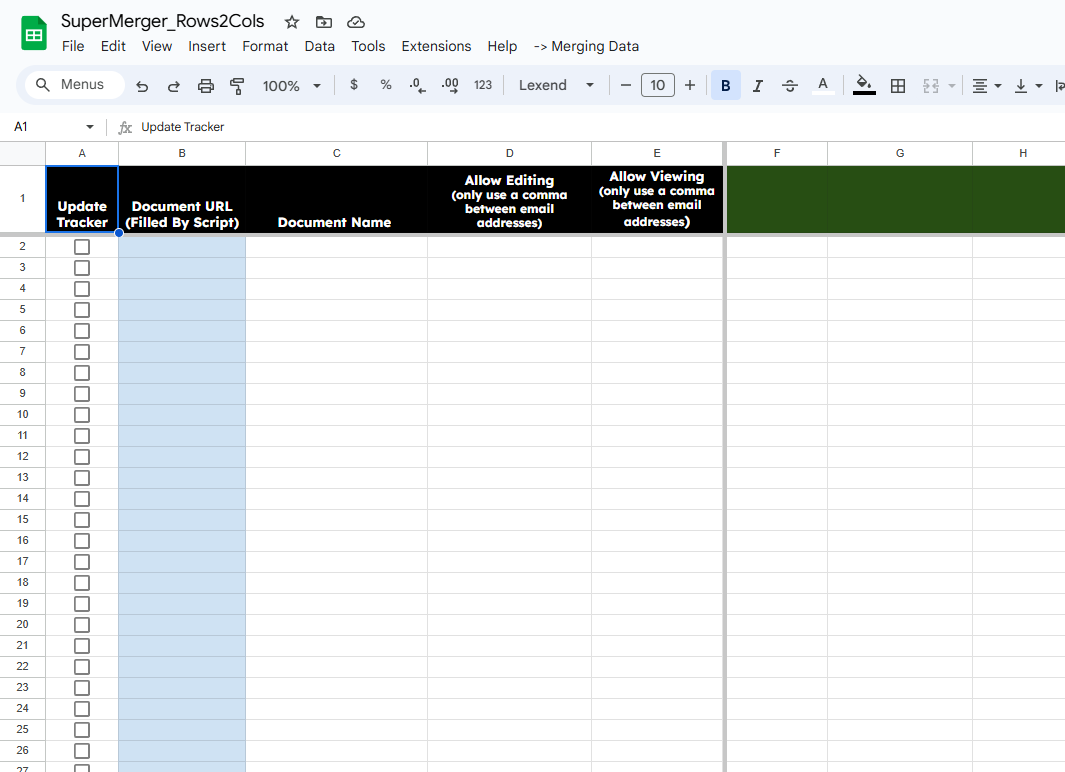Increase decimal places
This screenshot has width=1065, height=772.
450,86
